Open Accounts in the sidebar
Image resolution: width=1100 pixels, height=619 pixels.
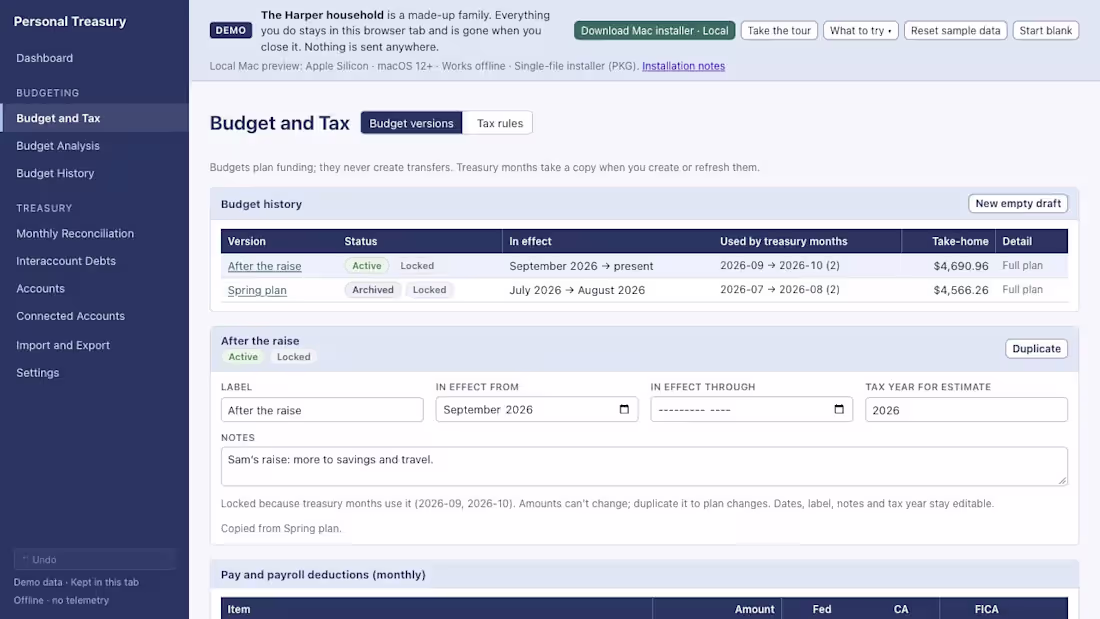click(x=40, y=288)
